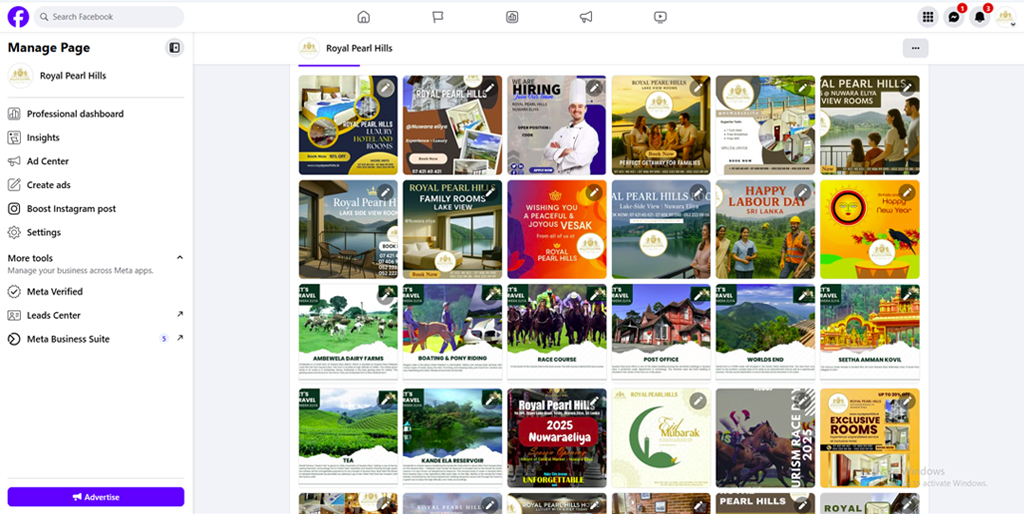The width and height of the screenshot is (1024, 514).
Task: Edit the We Are Hiring photo
Action: (x=594, y=88)
